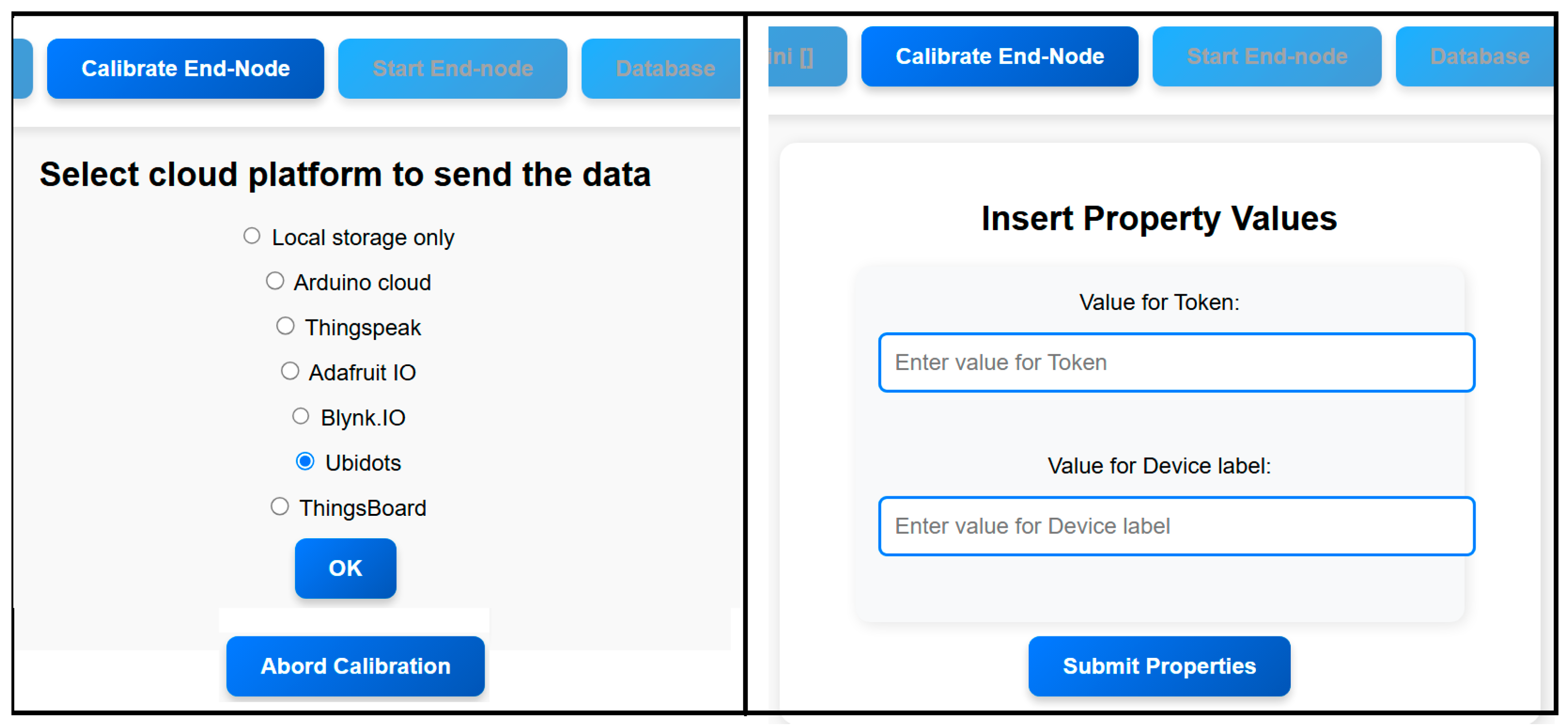This screenshot has width=1568, height=727.
Task: Select the Local storage only radio option
Action: [x=252, y=236]
